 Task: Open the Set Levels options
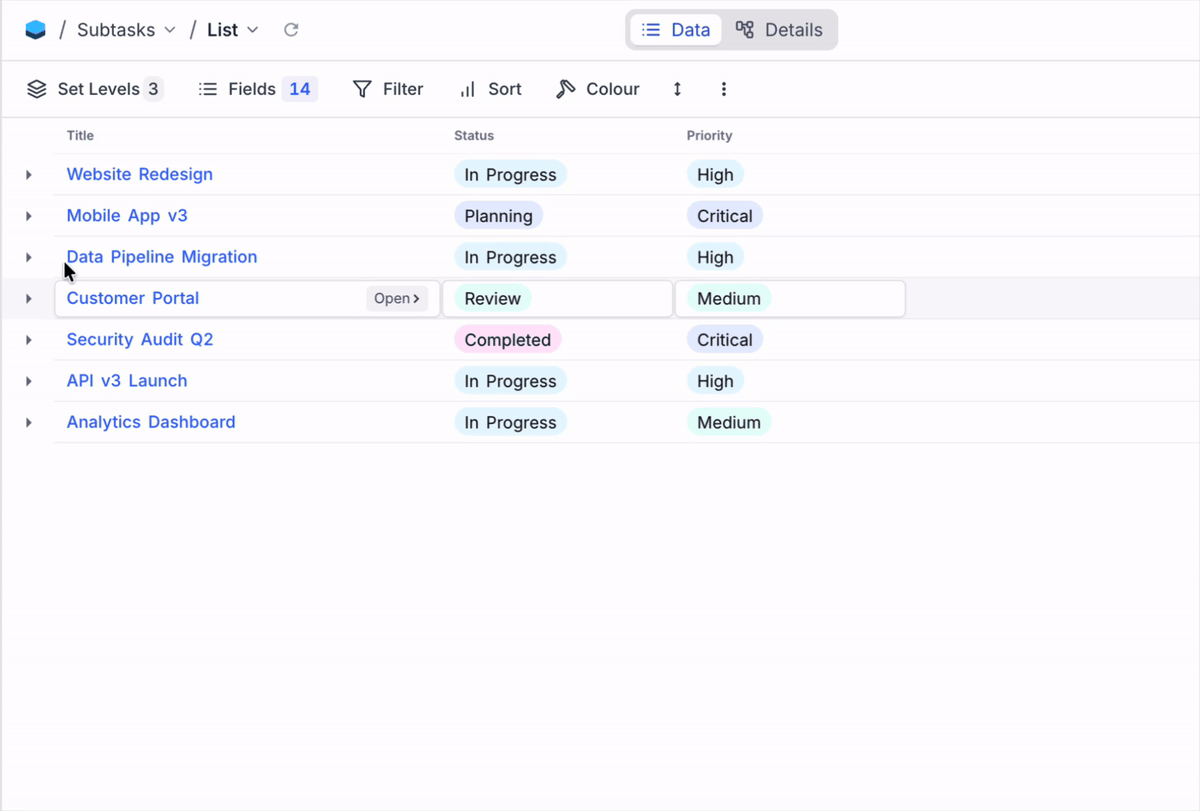click(x=95, y=89)
